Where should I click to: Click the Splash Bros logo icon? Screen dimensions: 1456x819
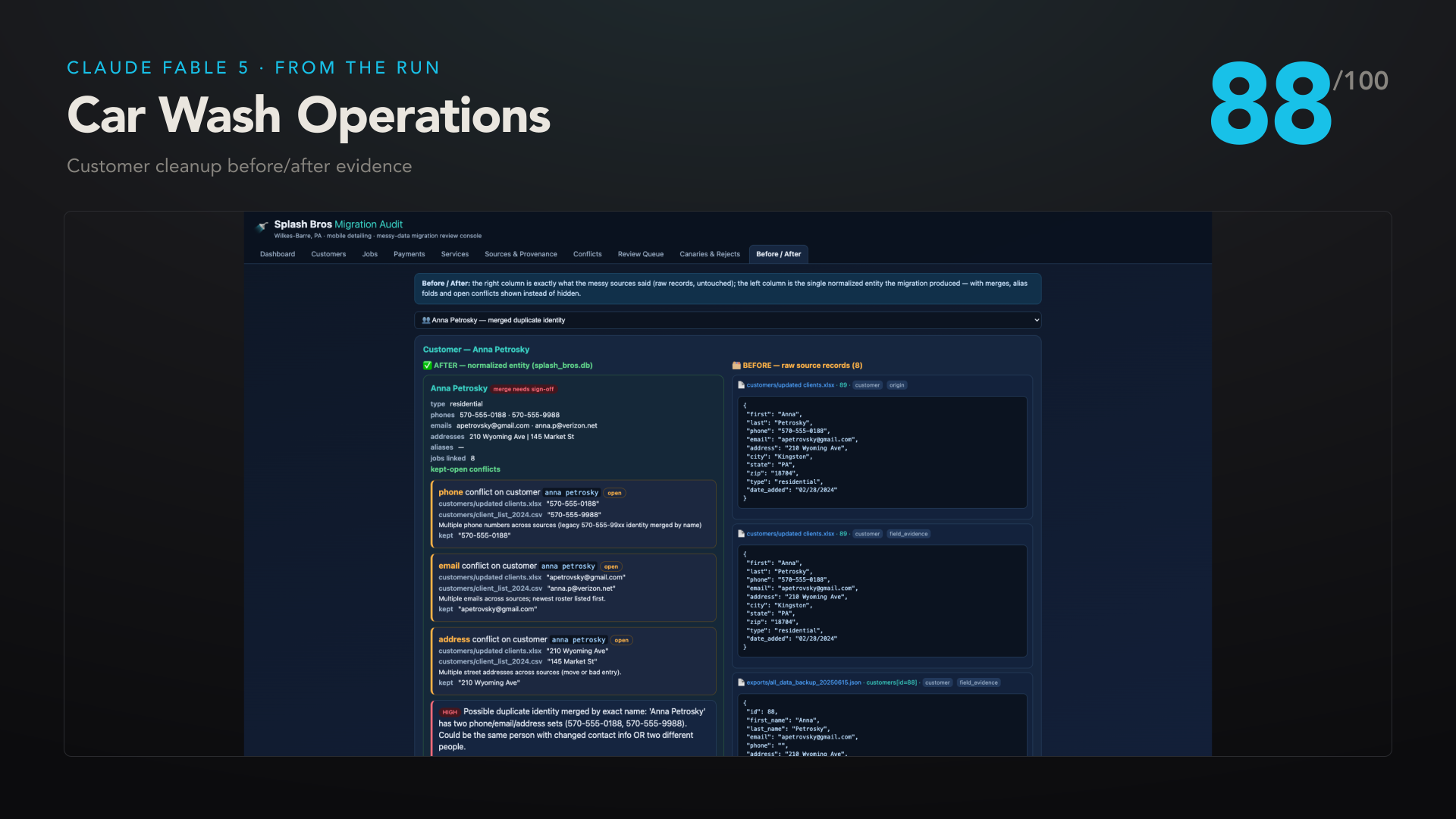coord(262,227)
